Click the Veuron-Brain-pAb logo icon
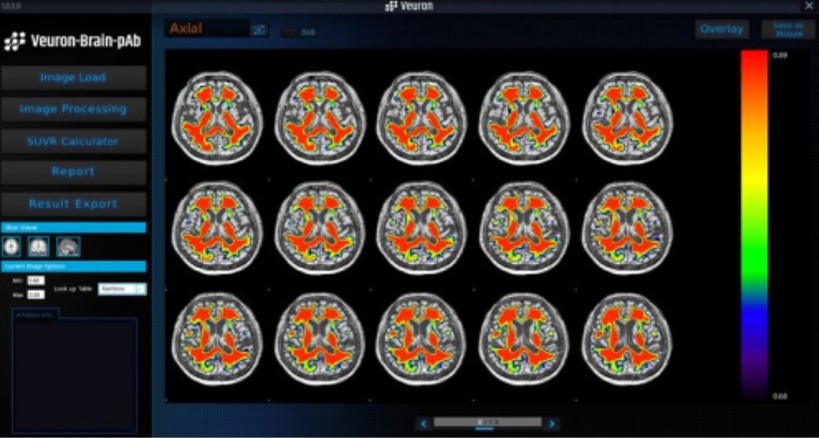The width and height of the screenshot is (819, 438). [13, 41]
